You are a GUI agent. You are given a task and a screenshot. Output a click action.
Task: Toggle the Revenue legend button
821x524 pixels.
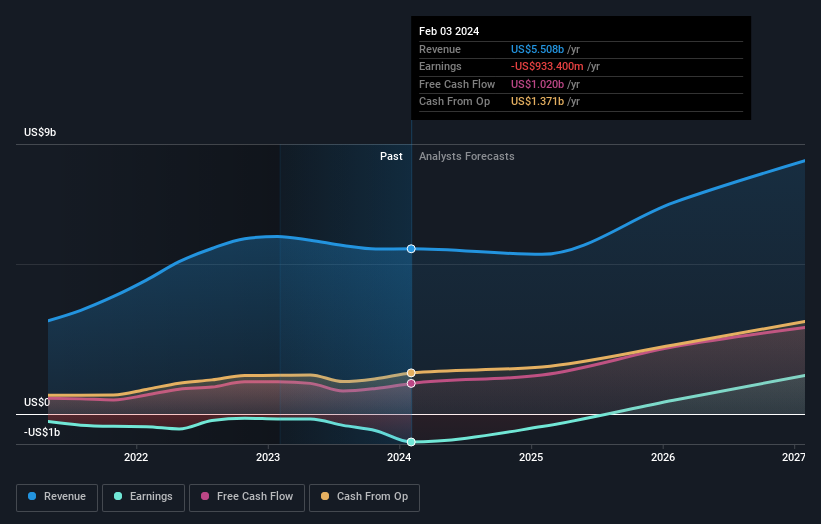pos(57,497)
